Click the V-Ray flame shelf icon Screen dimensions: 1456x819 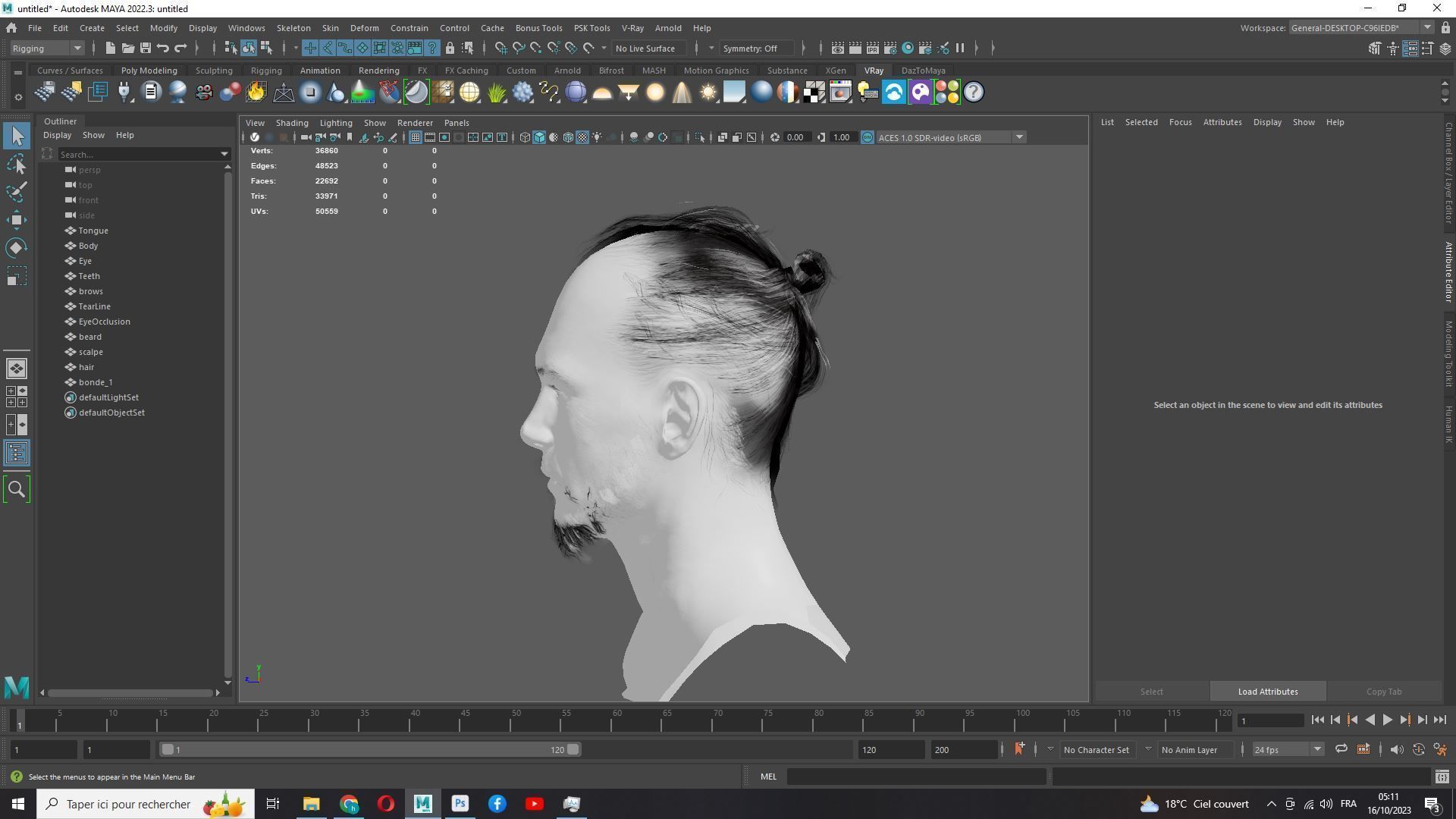256,93
